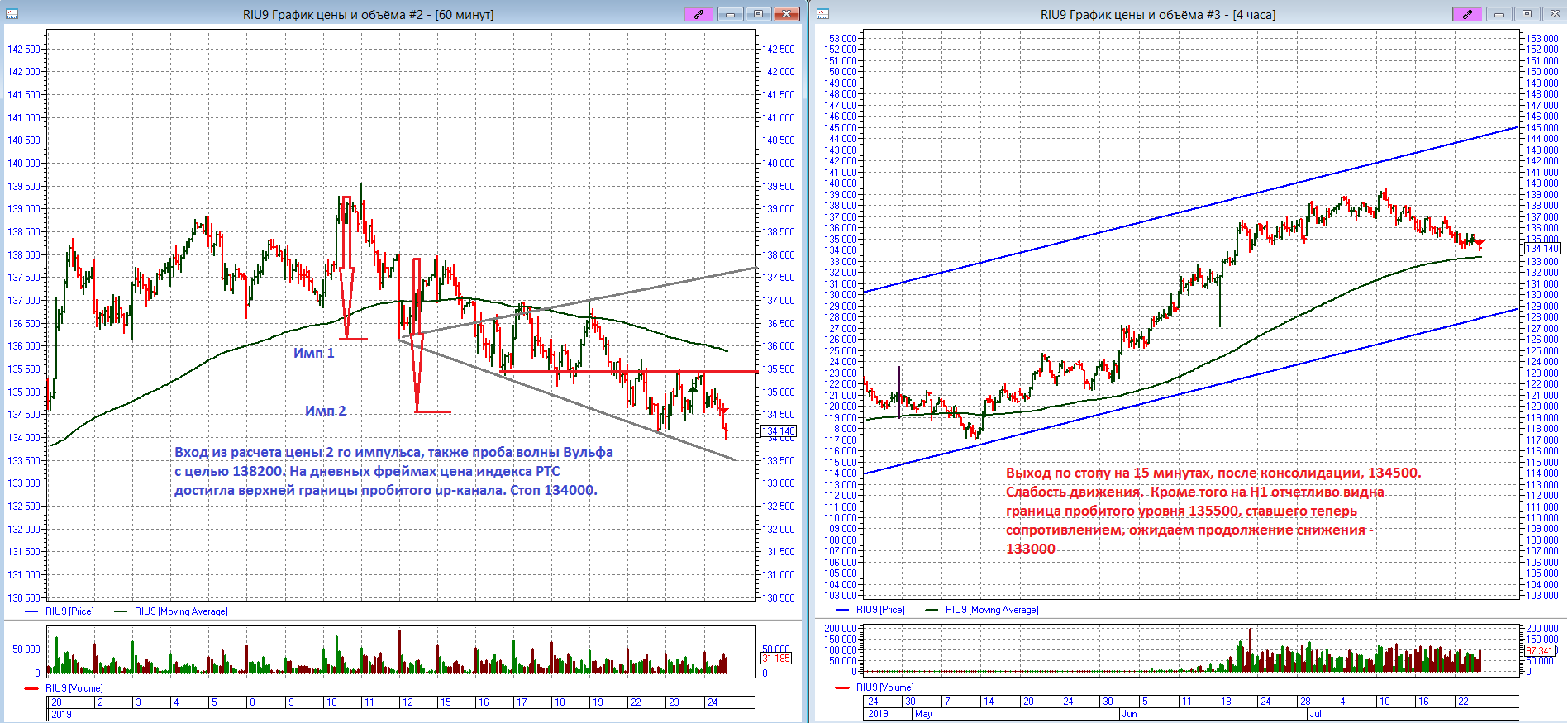This screenshot has height=723, width=1568.
Task: Click the 31 185 volume value label
Action: point(776,659)
